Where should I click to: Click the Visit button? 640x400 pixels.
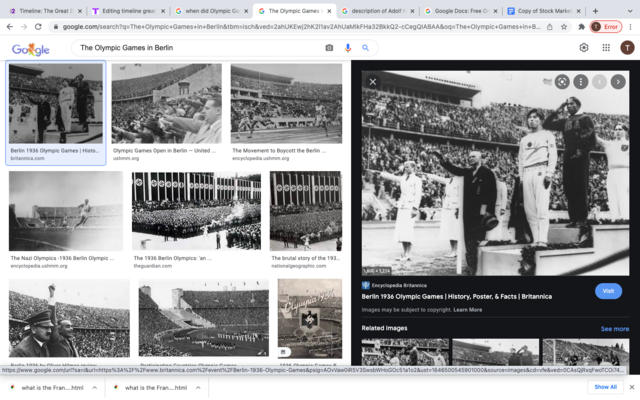coord(608,291)
